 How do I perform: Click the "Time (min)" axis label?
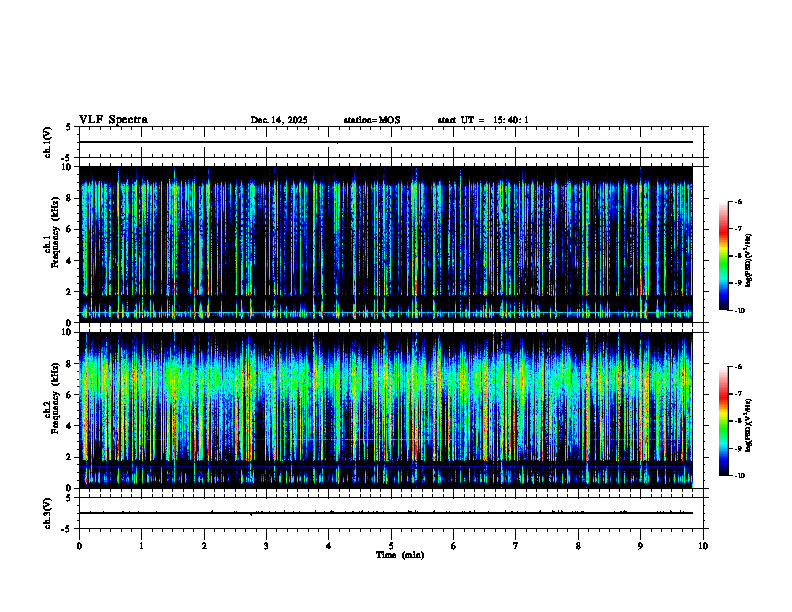[x=400, y=555]
